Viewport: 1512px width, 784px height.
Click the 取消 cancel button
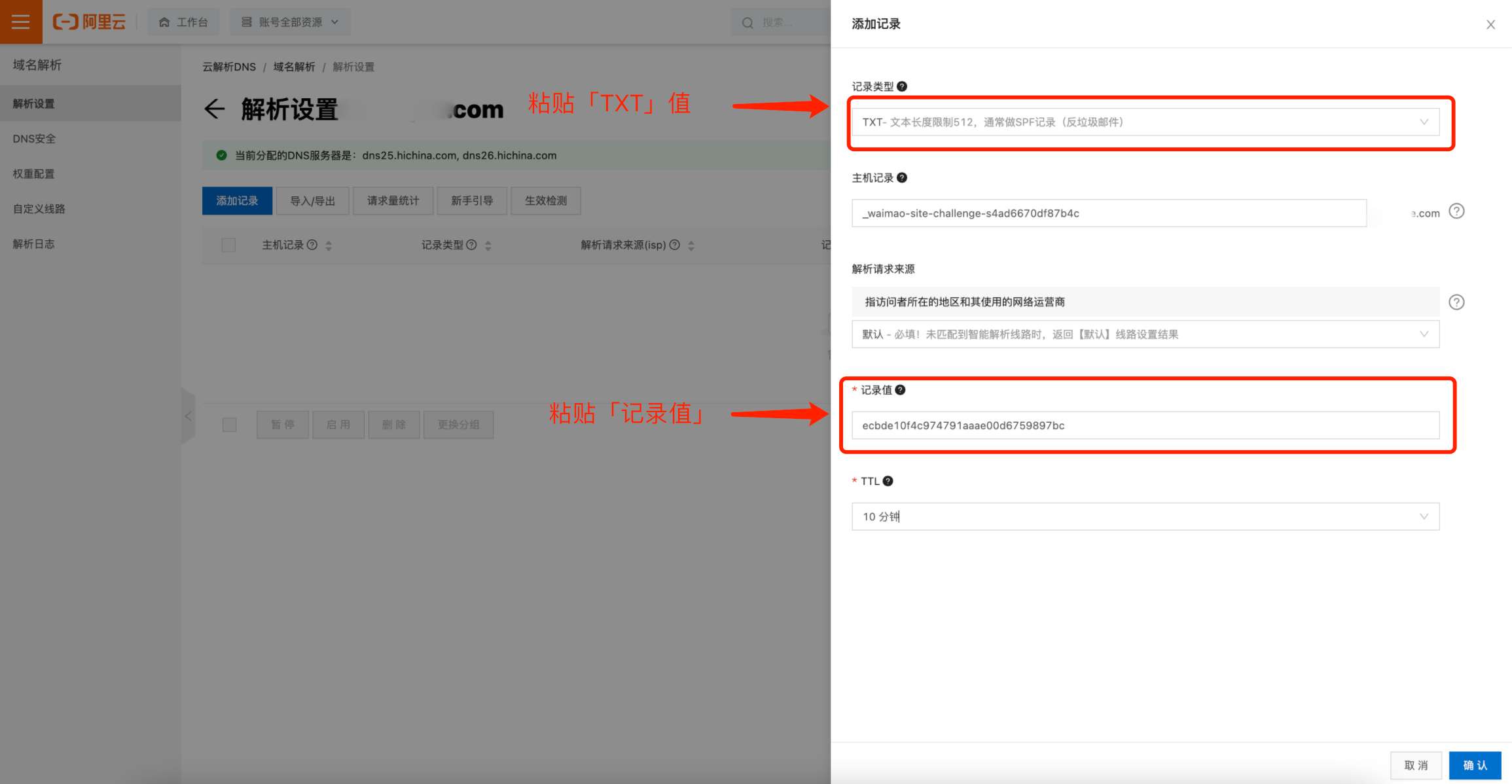tap(1416, 765)
